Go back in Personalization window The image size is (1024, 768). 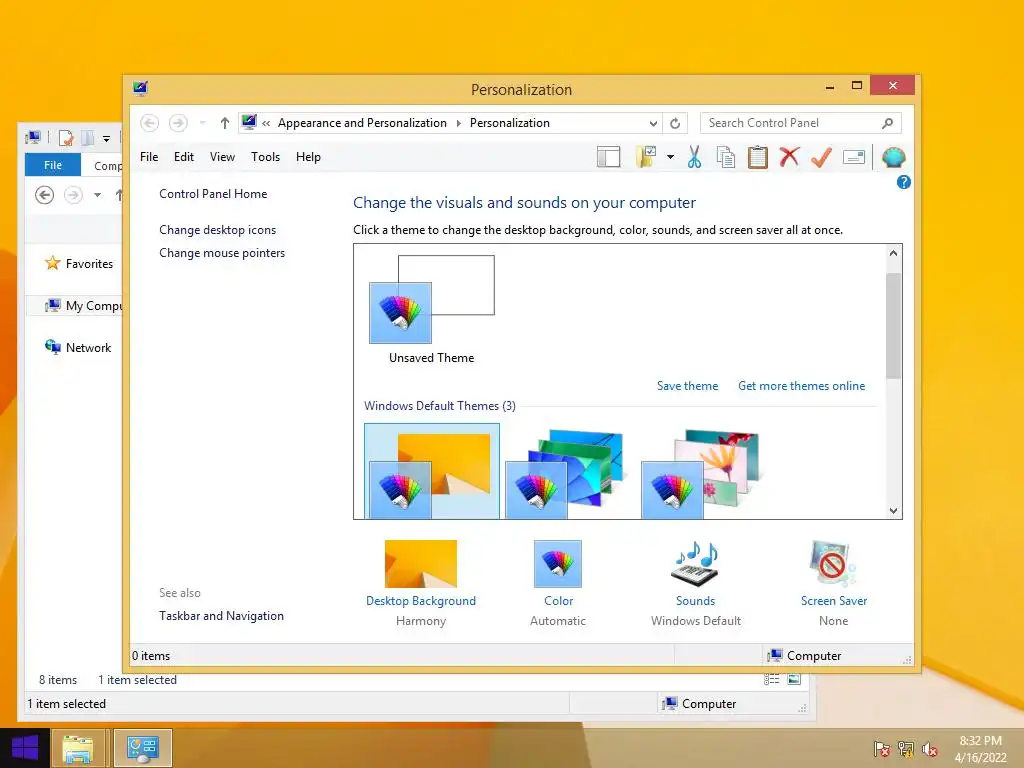[150, 123]
